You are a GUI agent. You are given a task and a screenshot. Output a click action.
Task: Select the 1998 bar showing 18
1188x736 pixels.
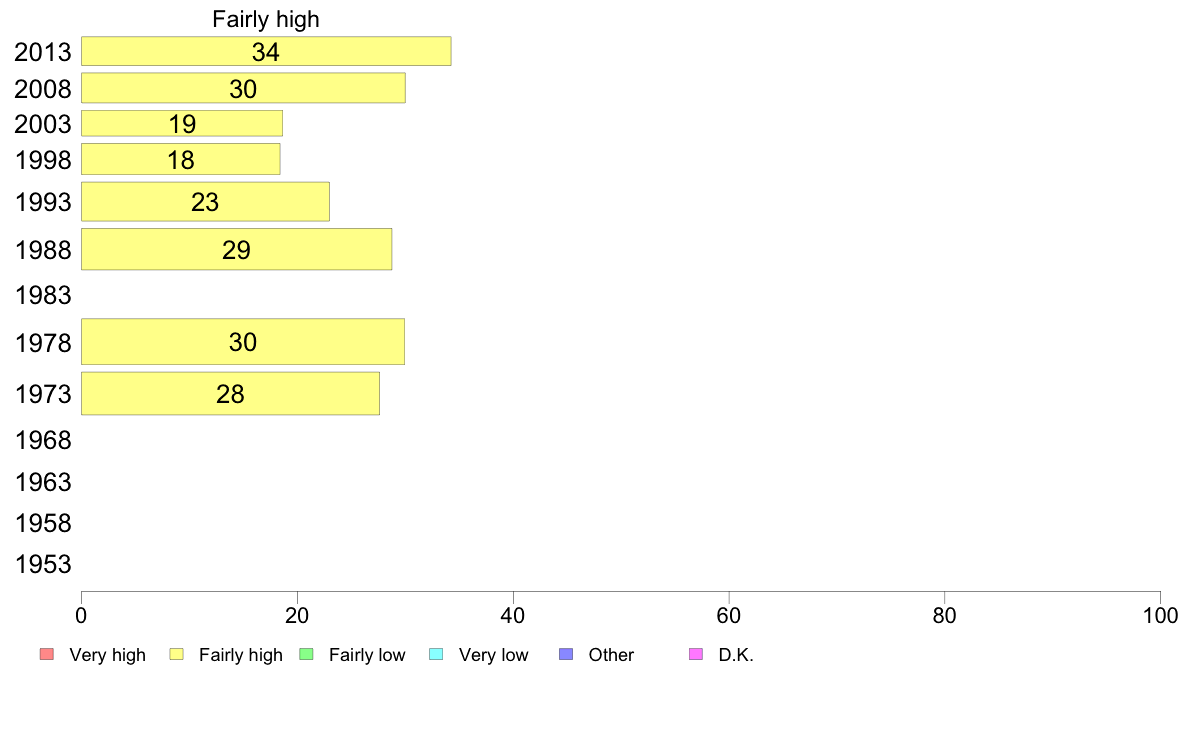click(x=180, y=159)
